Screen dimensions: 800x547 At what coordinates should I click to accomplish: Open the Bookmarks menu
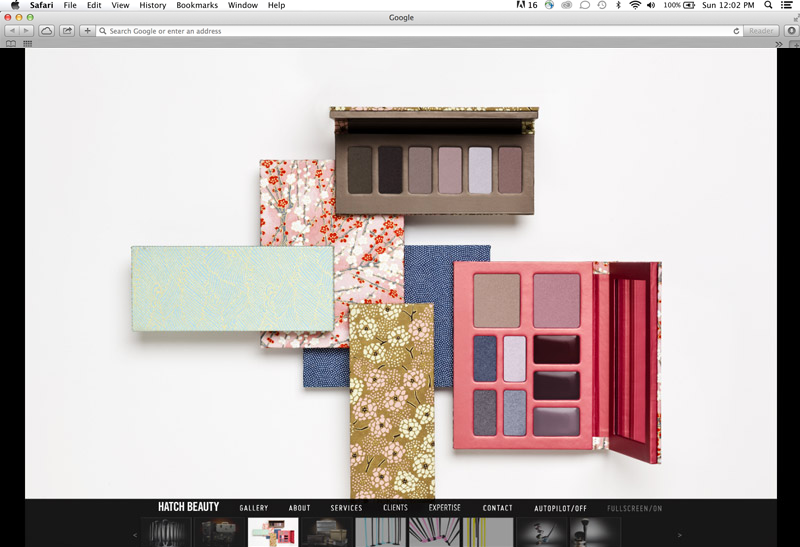[197, 5]
